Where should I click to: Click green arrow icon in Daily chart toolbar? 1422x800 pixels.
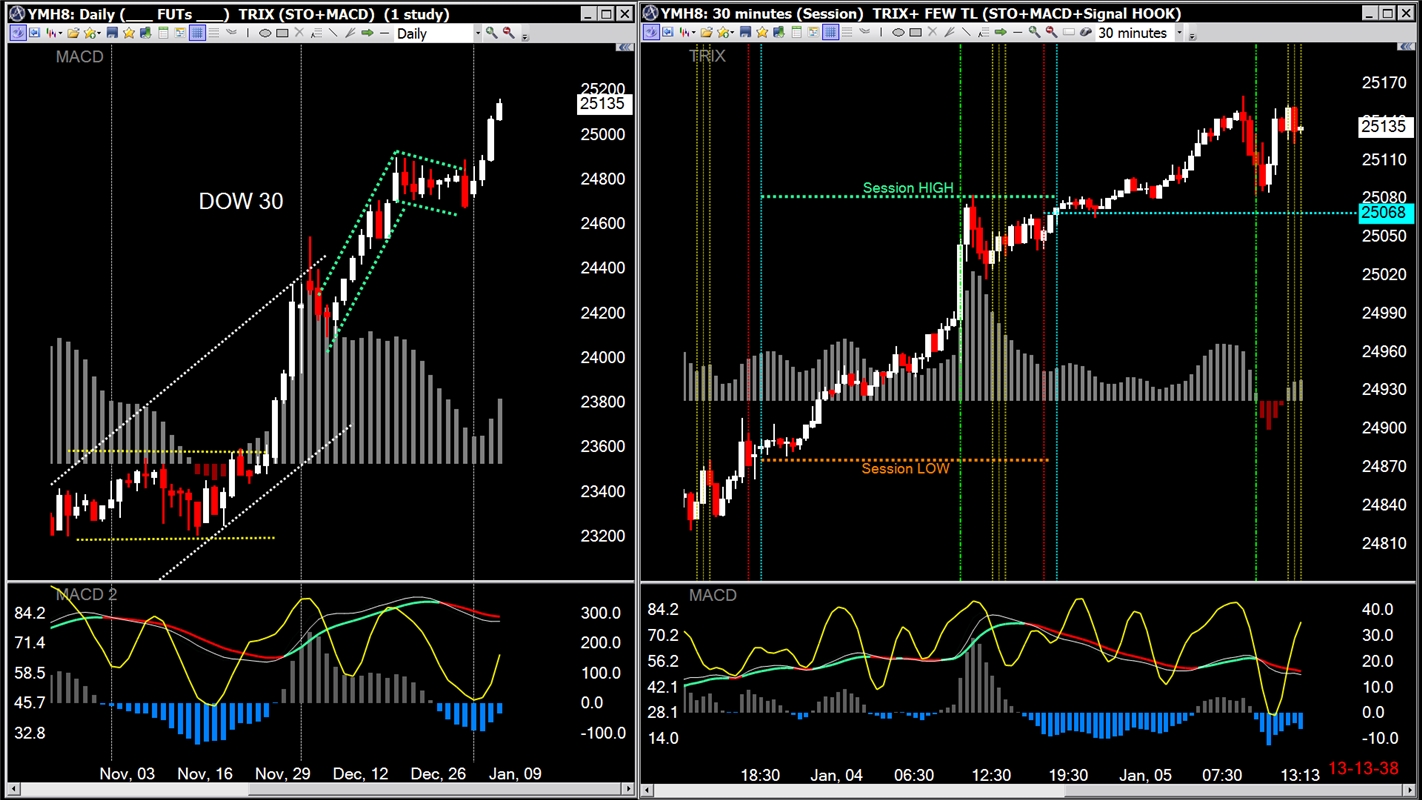[367, 33]
